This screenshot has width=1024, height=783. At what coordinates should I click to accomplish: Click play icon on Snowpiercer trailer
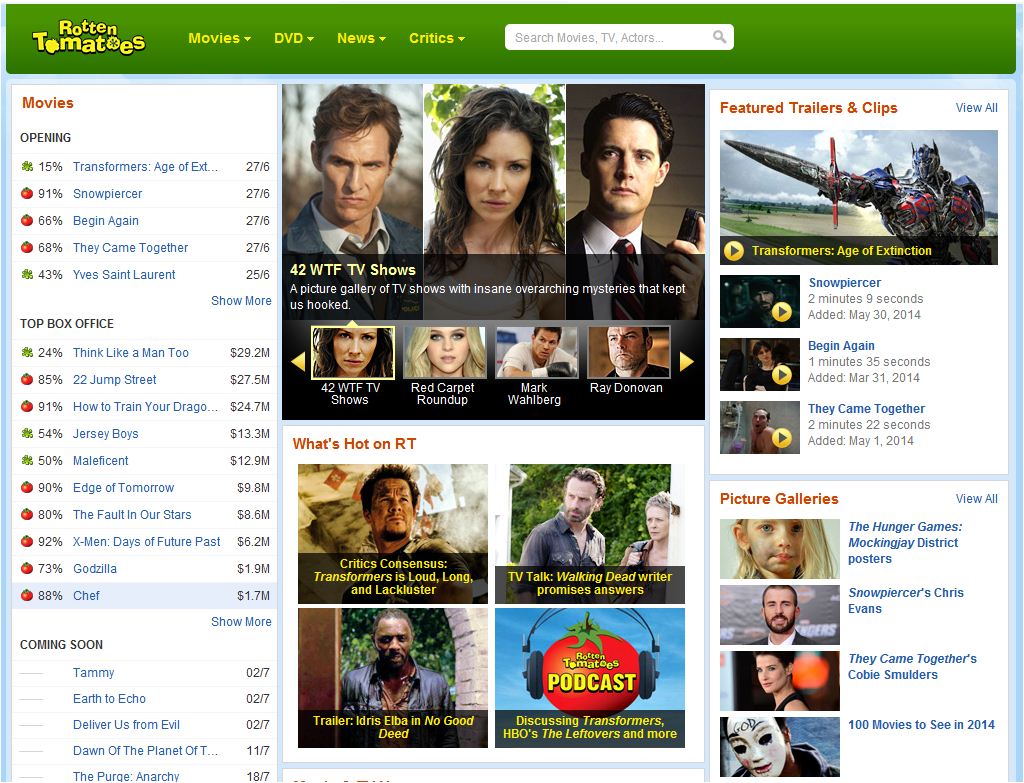[x=782, y=312]
